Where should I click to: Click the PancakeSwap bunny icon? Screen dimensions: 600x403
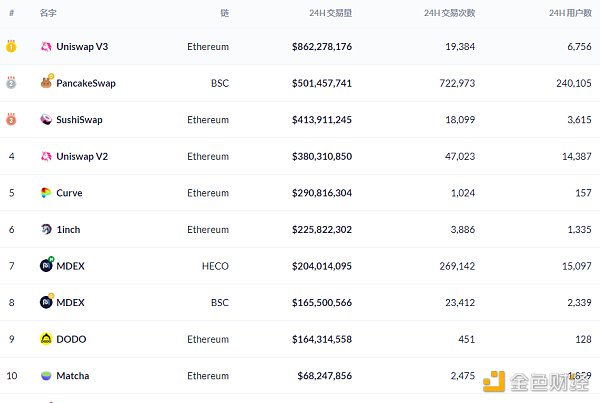pos(46,83)
